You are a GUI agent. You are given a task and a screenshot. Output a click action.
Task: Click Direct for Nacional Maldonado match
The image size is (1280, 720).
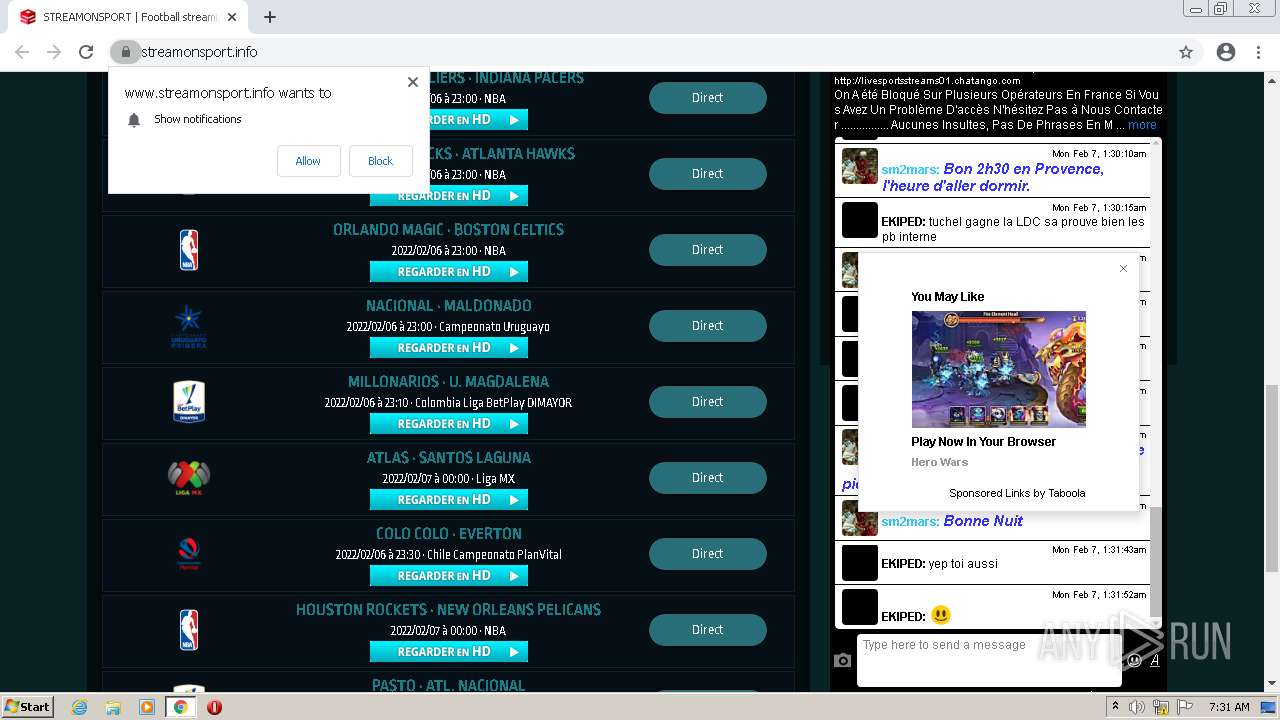pos(707,326)
